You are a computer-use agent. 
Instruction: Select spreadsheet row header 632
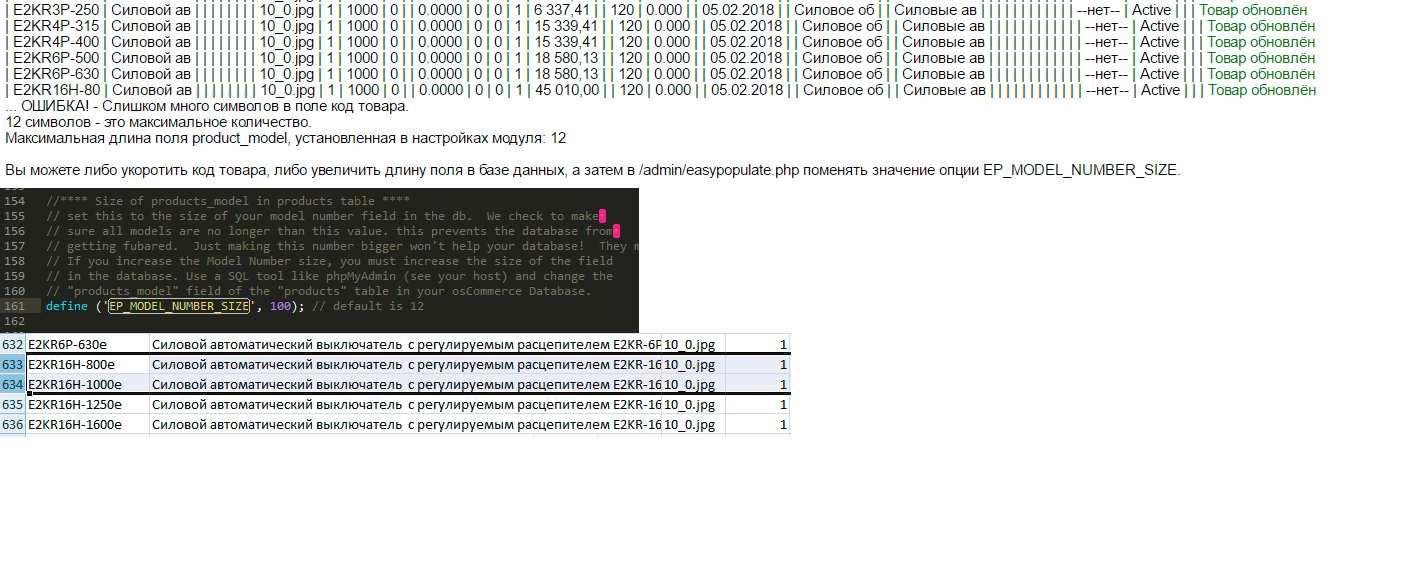click(x=13, y=344)
